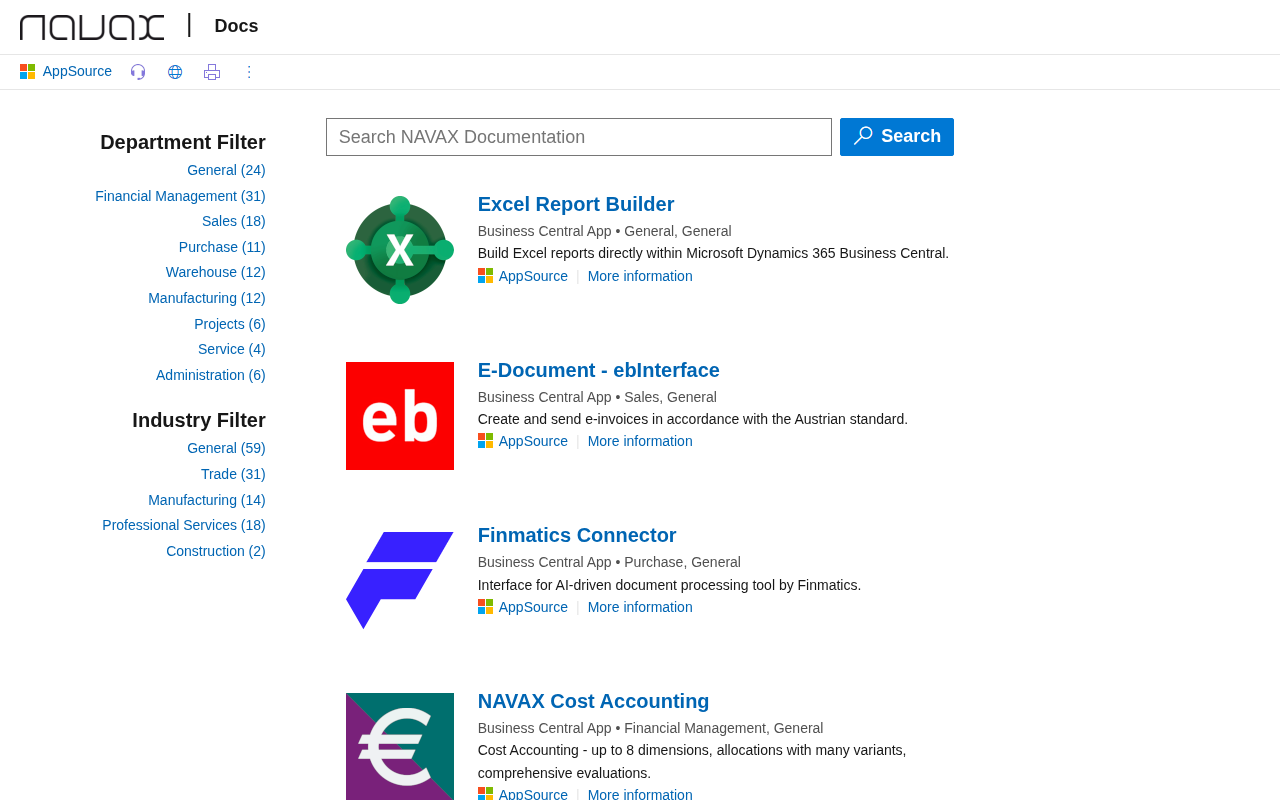Open the NAVAX Cost Accounting euro icon
The width and height of the screenshot is (1280, 800).
tap(400, 746)
